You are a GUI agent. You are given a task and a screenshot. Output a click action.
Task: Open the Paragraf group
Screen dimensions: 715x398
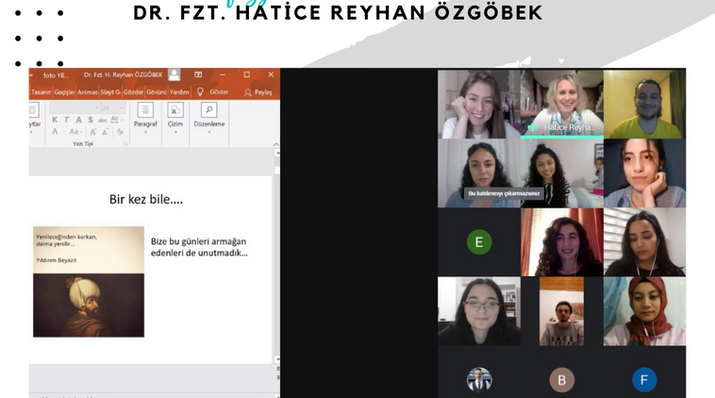pyautogui.click(x=145, y=119)
